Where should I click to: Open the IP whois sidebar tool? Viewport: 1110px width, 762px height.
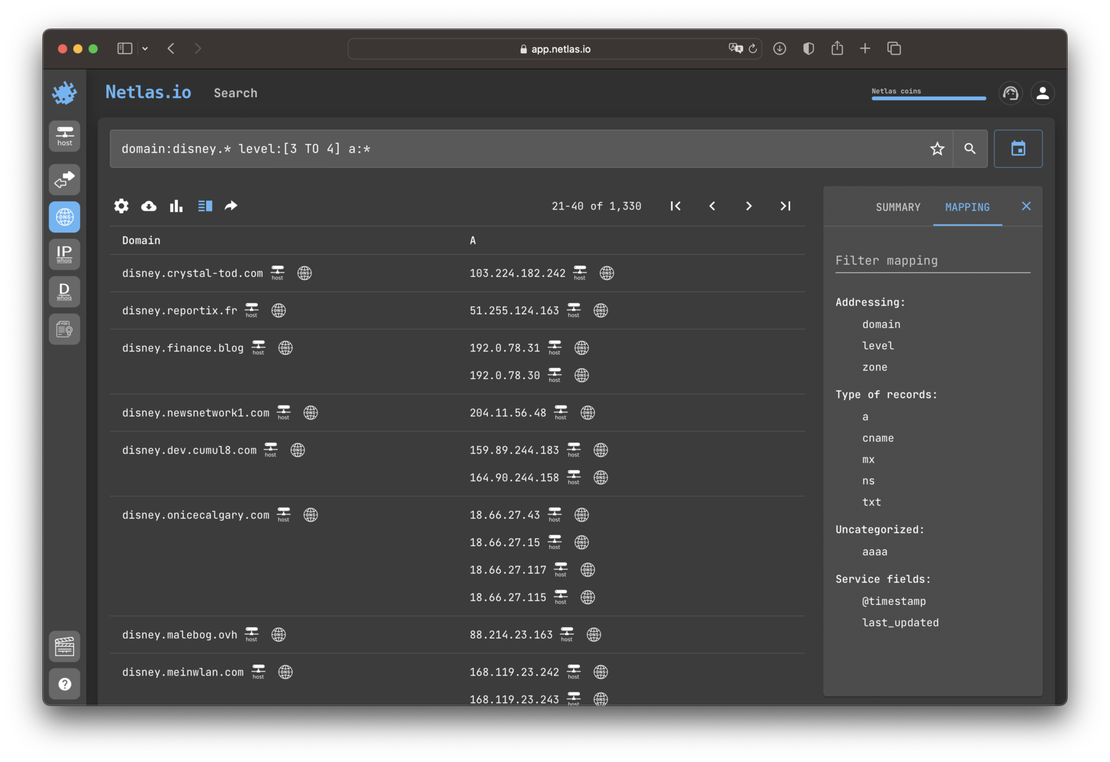[65, 254]
